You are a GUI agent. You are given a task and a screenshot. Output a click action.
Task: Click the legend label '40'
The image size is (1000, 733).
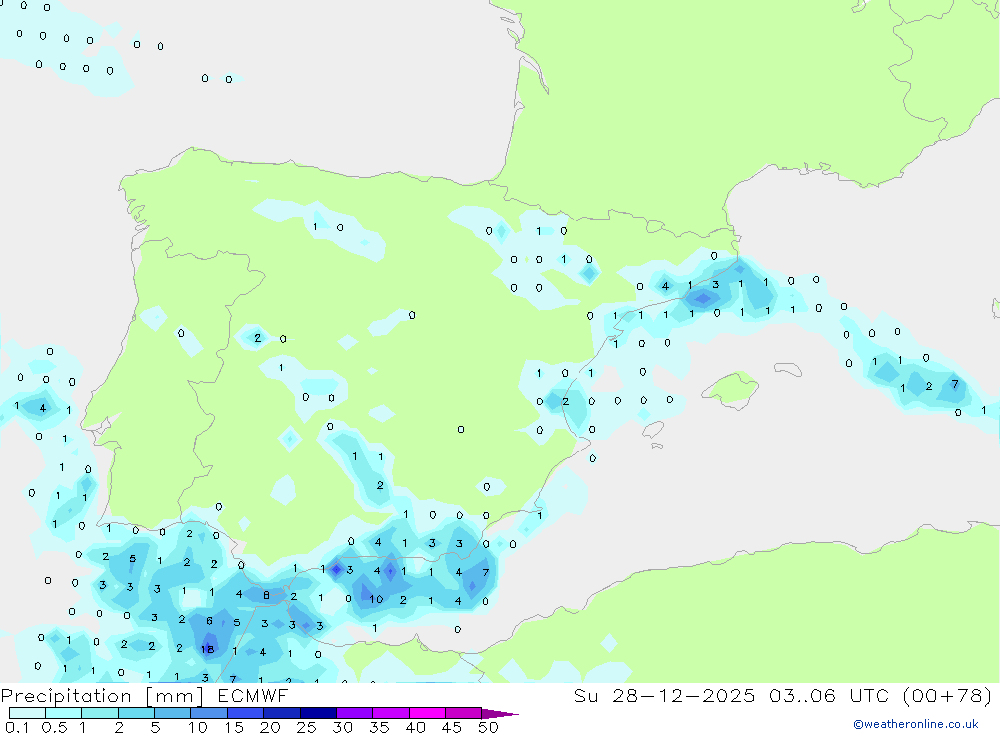[415, 727]
